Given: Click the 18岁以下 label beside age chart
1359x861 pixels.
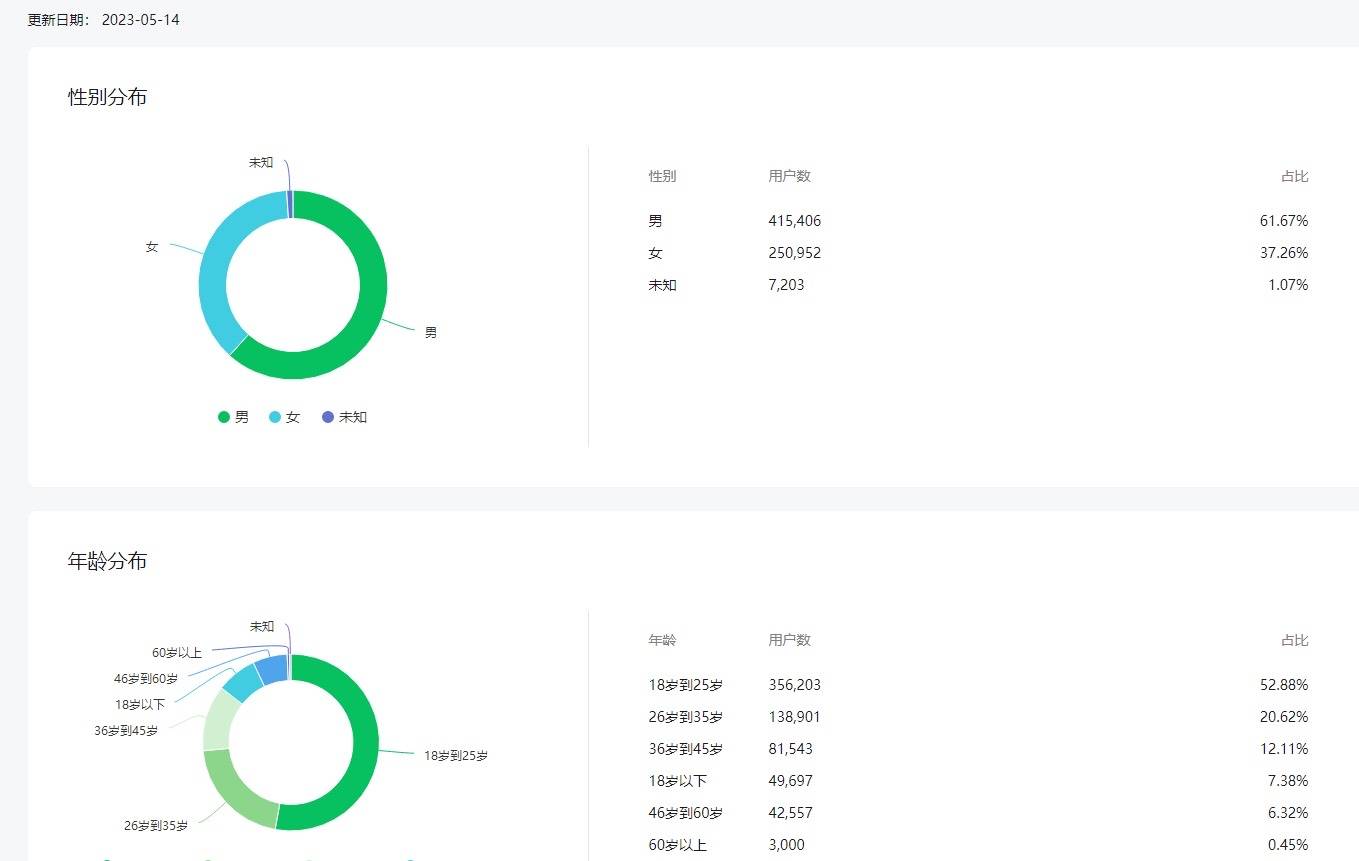Looking at the screenshot, I should [x=140, y=704].
